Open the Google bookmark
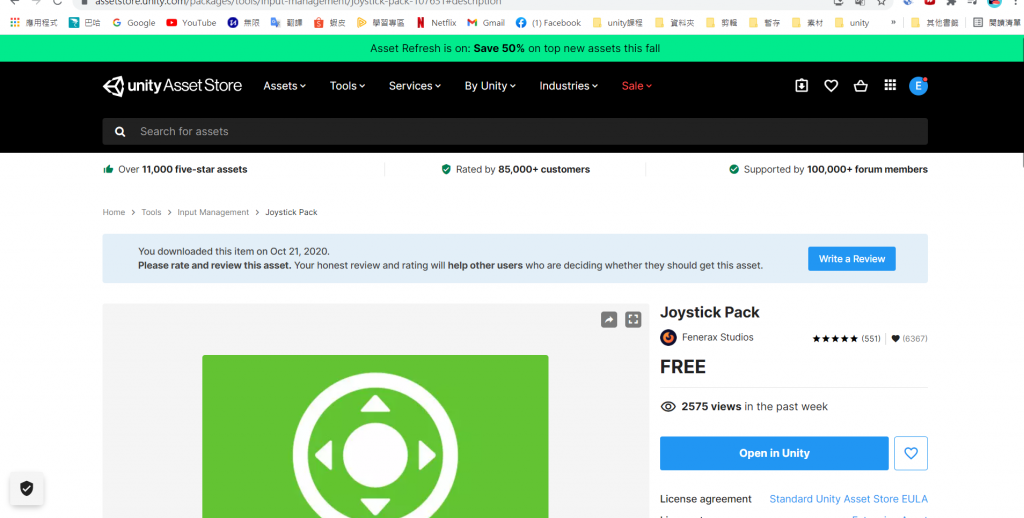This screenshot has height=518, width=1024. (x=134, y=23)
